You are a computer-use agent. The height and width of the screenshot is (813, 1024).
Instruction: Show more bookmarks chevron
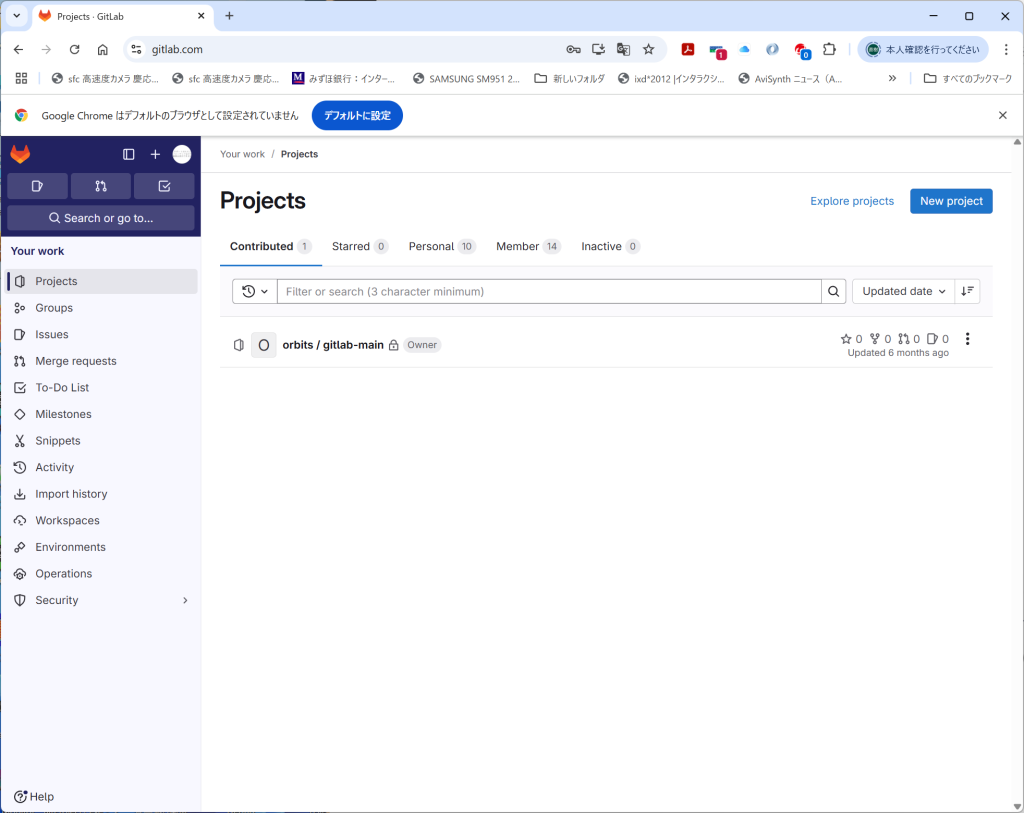[892, 78]
